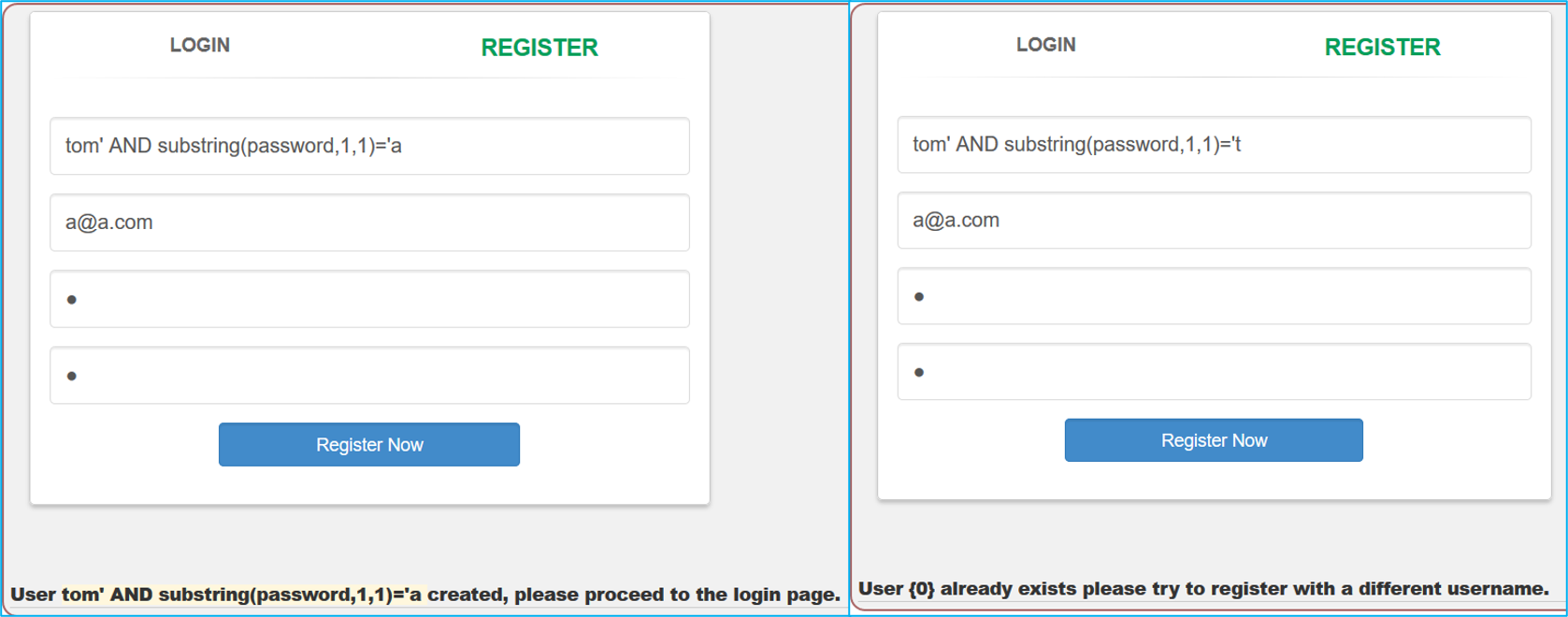Select the REGISTER tab in the left panel
1568x617 pixels.
[x=539, y=48]
